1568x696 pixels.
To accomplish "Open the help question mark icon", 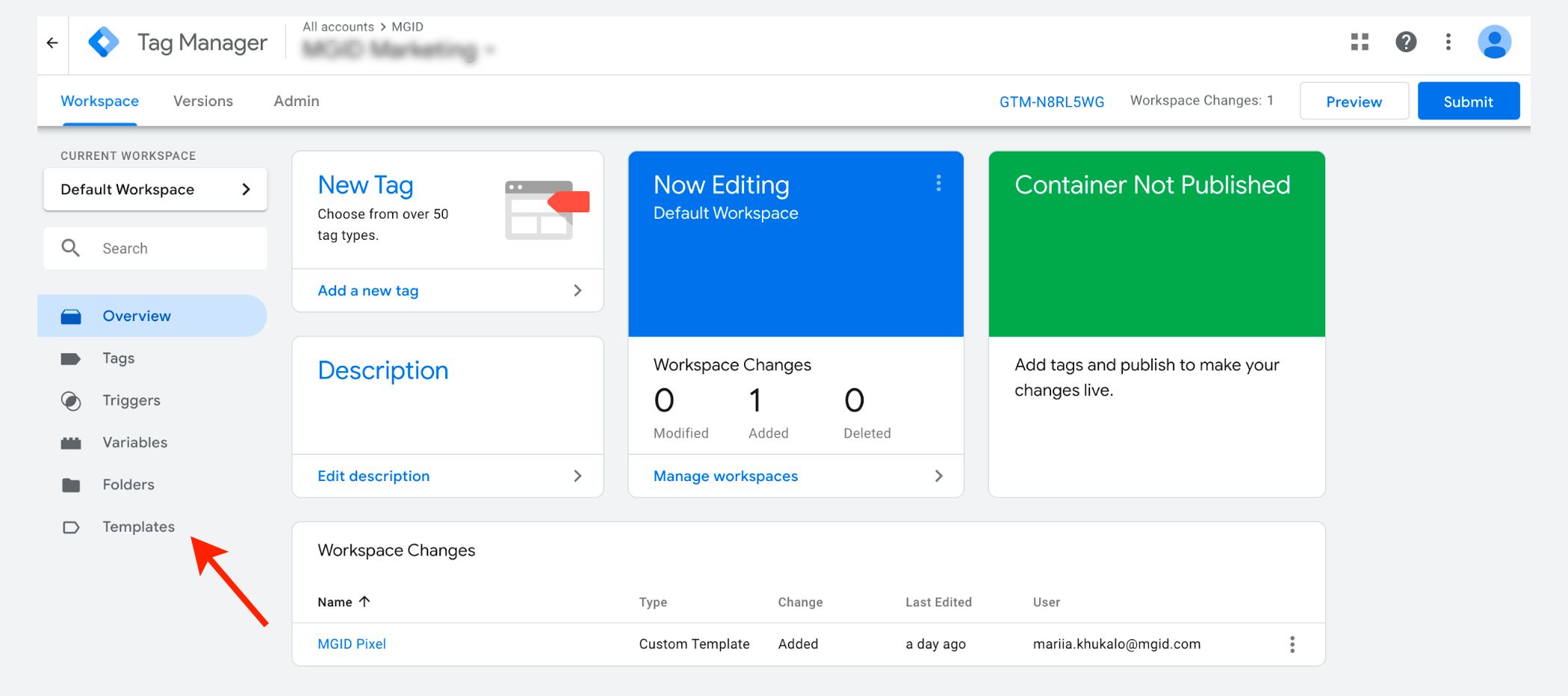I will 1406,42.
